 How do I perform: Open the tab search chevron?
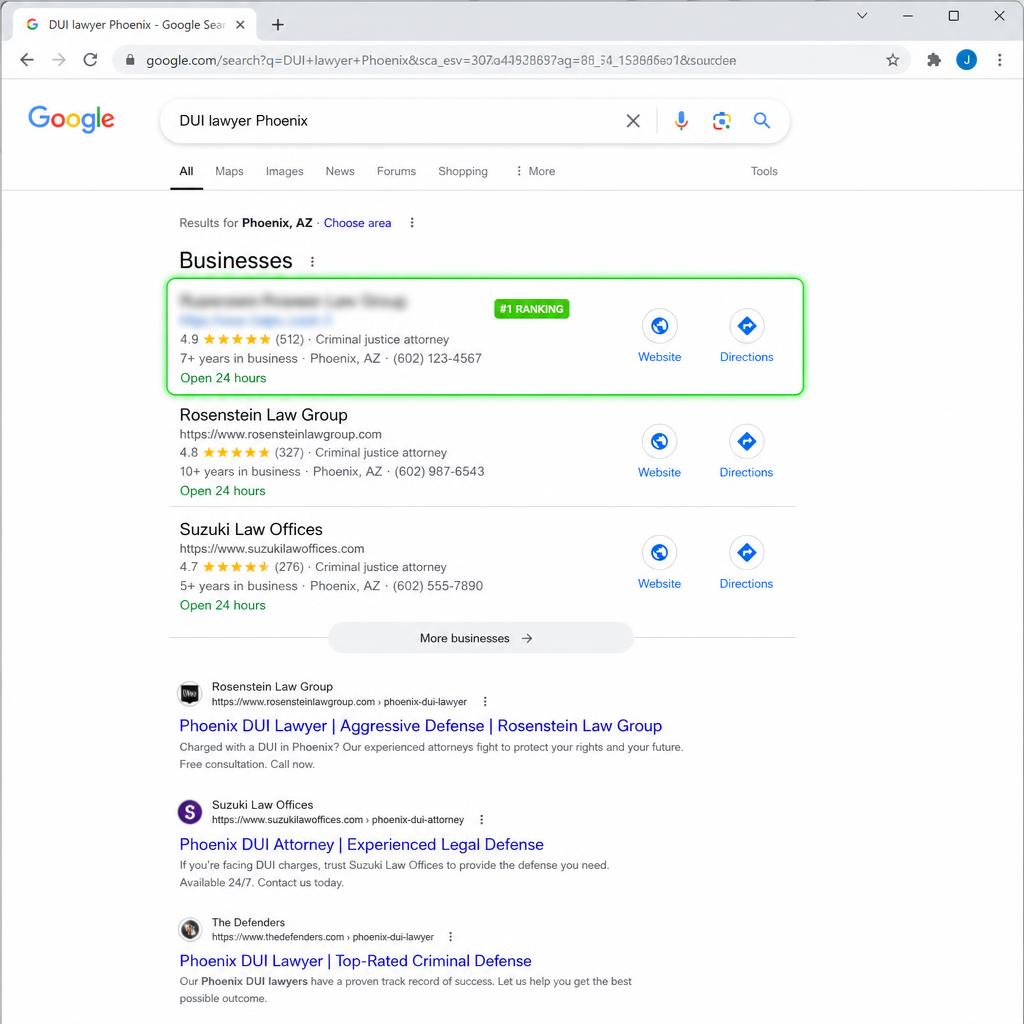[x=861, y=16]
